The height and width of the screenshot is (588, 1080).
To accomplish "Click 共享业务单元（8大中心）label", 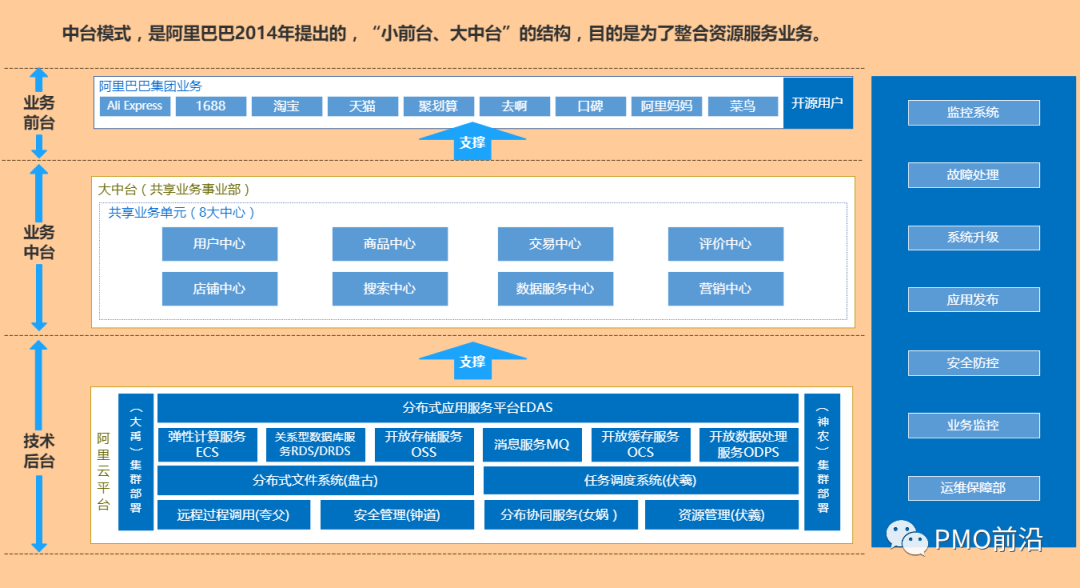I will (x=182, y=213).
